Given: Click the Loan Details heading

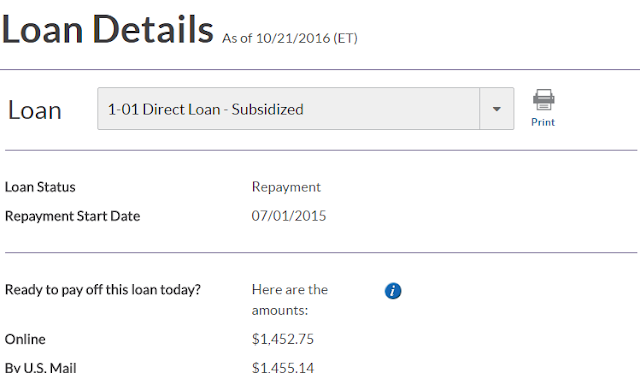Looking at the screenshot, I should click(x=108, y=29).
